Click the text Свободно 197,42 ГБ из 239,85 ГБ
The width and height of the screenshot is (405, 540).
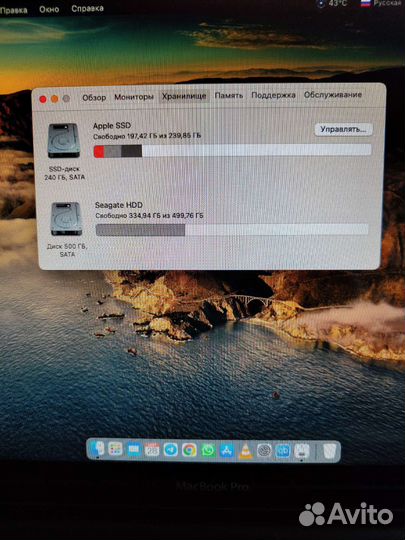pyautogui.click(x=147, y=136)
